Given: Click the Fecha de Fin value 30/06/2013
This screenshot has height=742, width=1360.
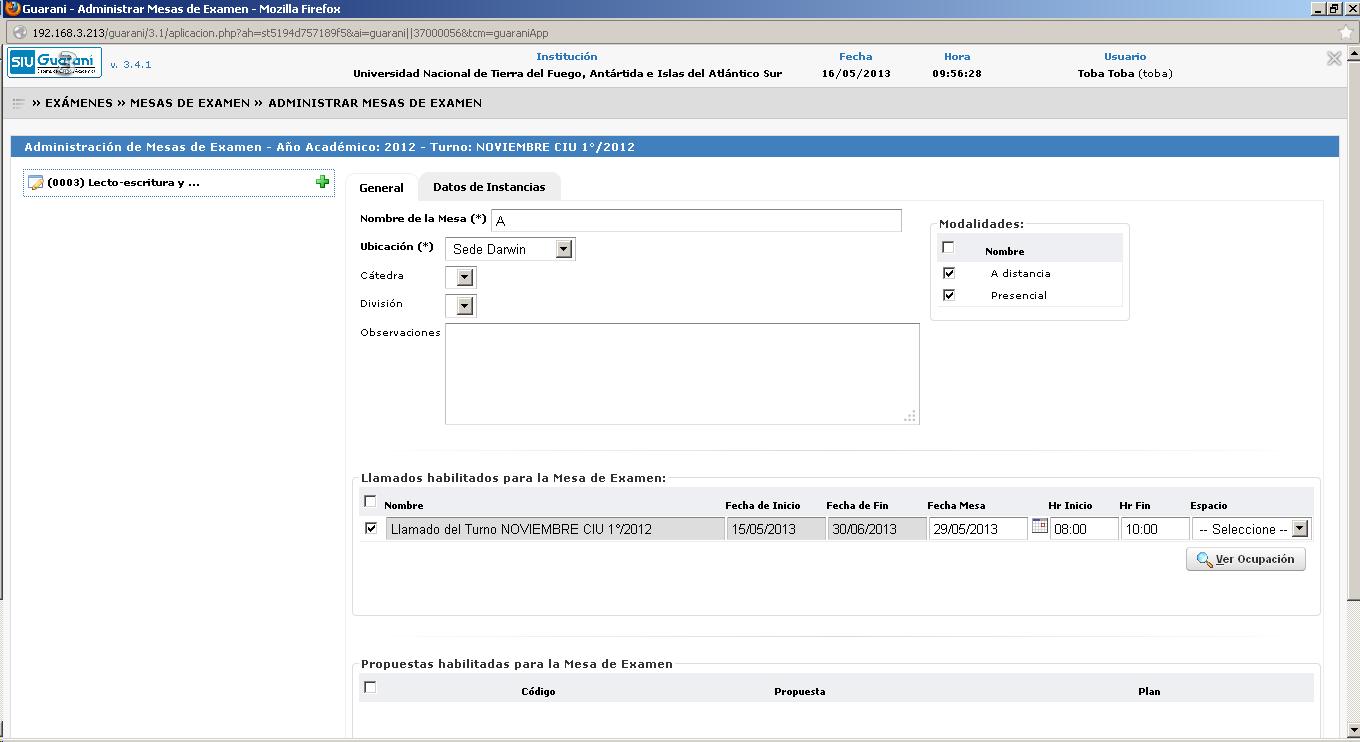Looking at the screenshot, I should coord(877,529).
